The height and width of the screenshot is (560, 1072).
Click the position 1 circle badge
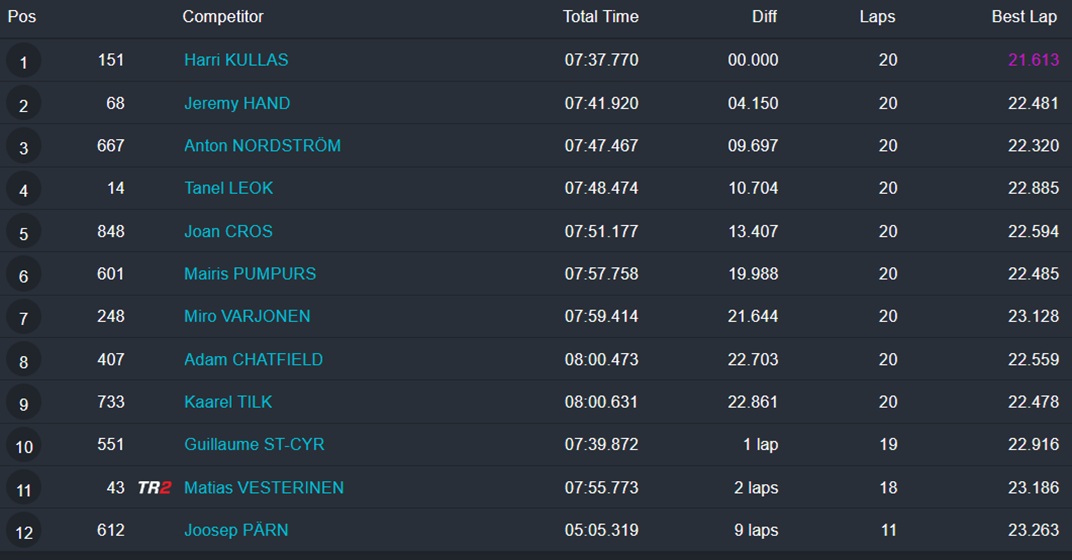[23, 62]
